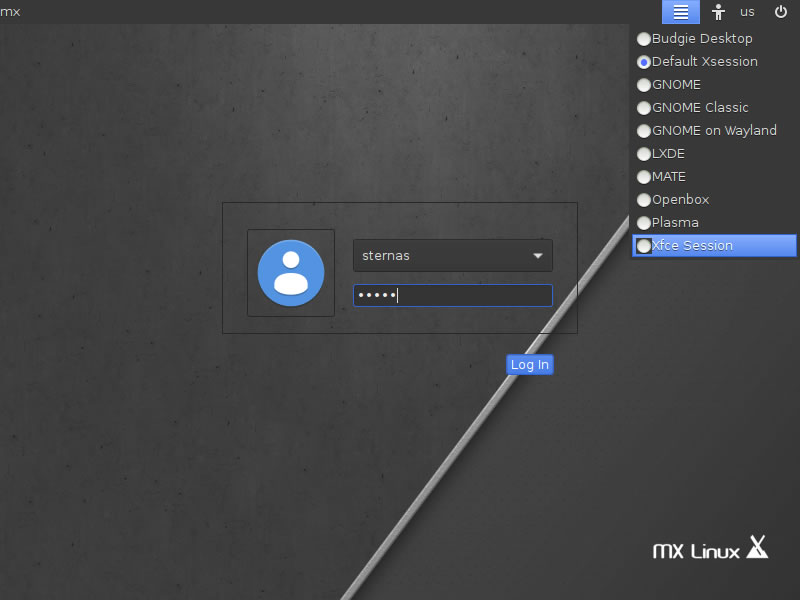Open the power menu icon
The height and width of the screenshot is (600, 800).
coord(781,12)
